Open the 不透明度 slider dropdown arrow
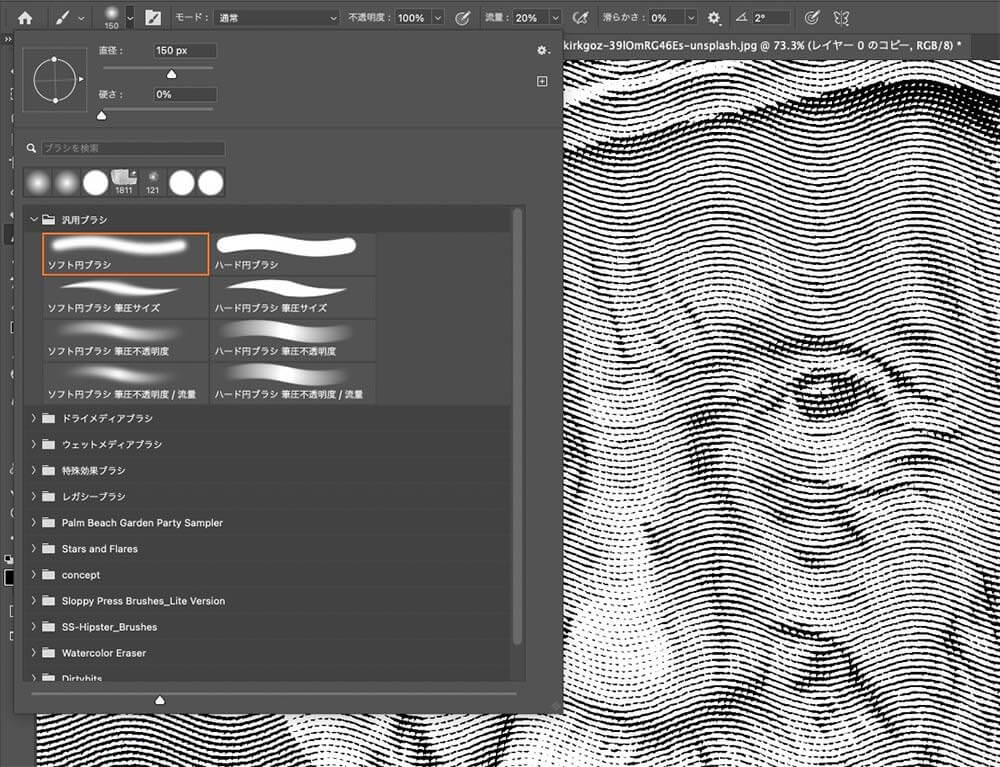1000x767 pixels. point(438,18)
